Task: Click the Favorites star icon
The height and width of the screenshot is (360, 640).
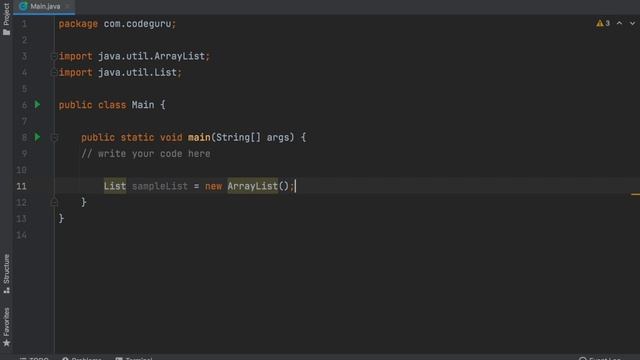Action: coord(6,343)
